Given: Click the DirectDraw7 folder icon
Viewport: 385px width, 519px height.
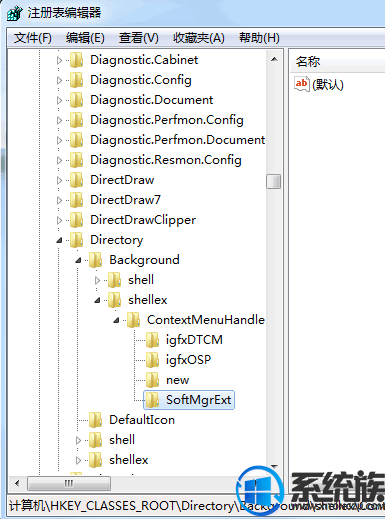Looking at the screenshot, I should click(76, 200).
